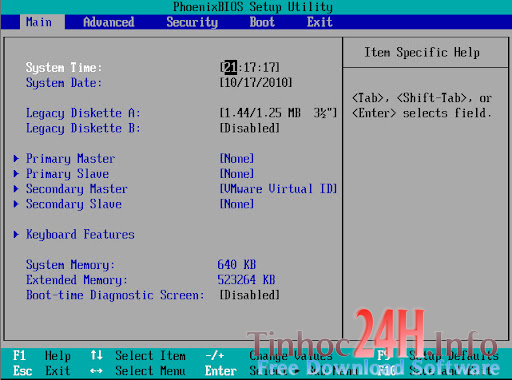The image size is (512, 380).
Task: Click the PhoenixBIOS Setup Utility title
Action: tap(253, 7)
